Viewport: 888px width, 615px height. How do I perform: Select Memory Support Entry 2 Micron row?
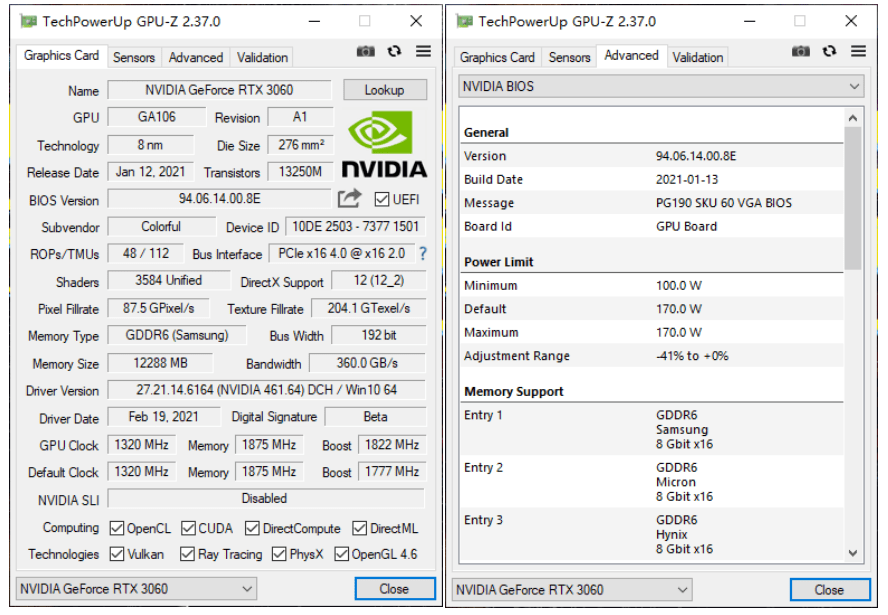[652, 482]
